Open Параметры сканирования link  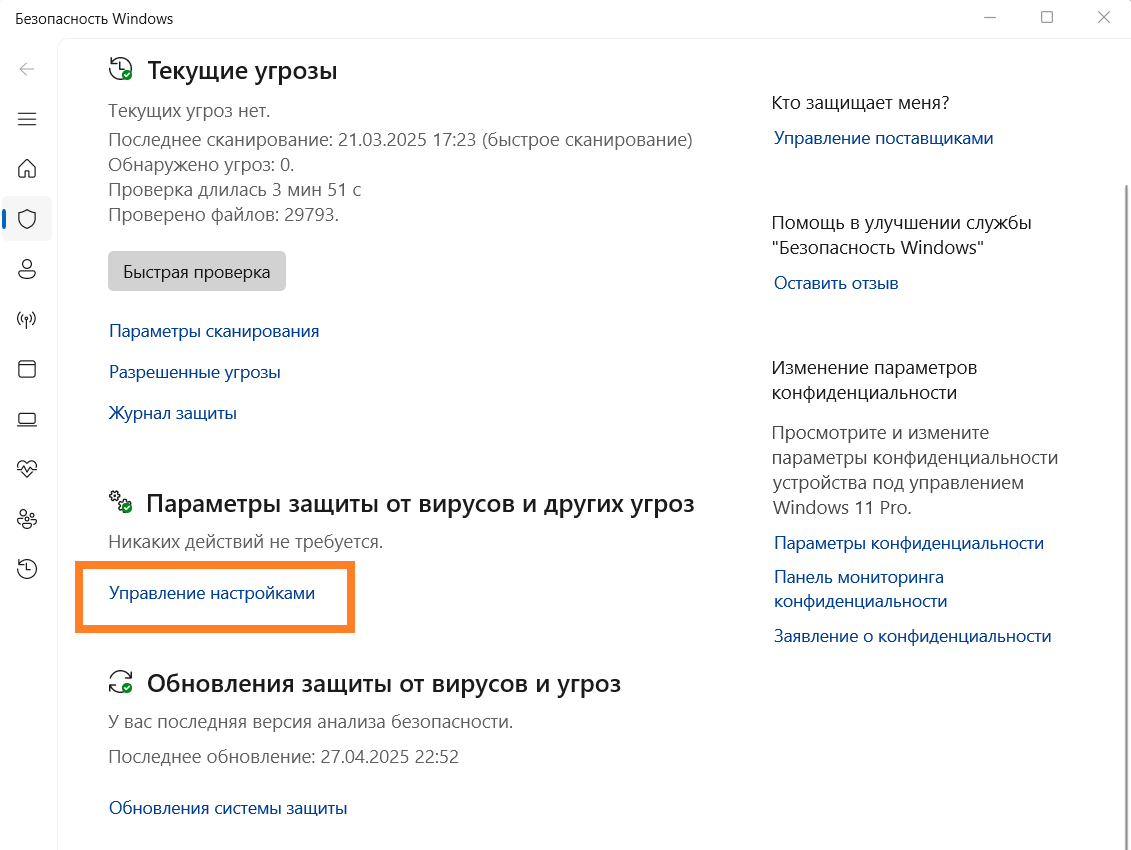coord(214,331)
